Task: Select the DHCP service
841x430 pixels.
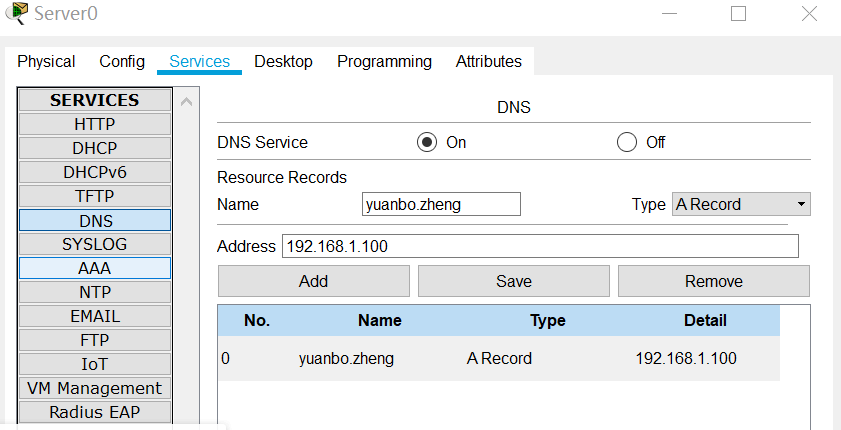Action: [x=95, y=148]
